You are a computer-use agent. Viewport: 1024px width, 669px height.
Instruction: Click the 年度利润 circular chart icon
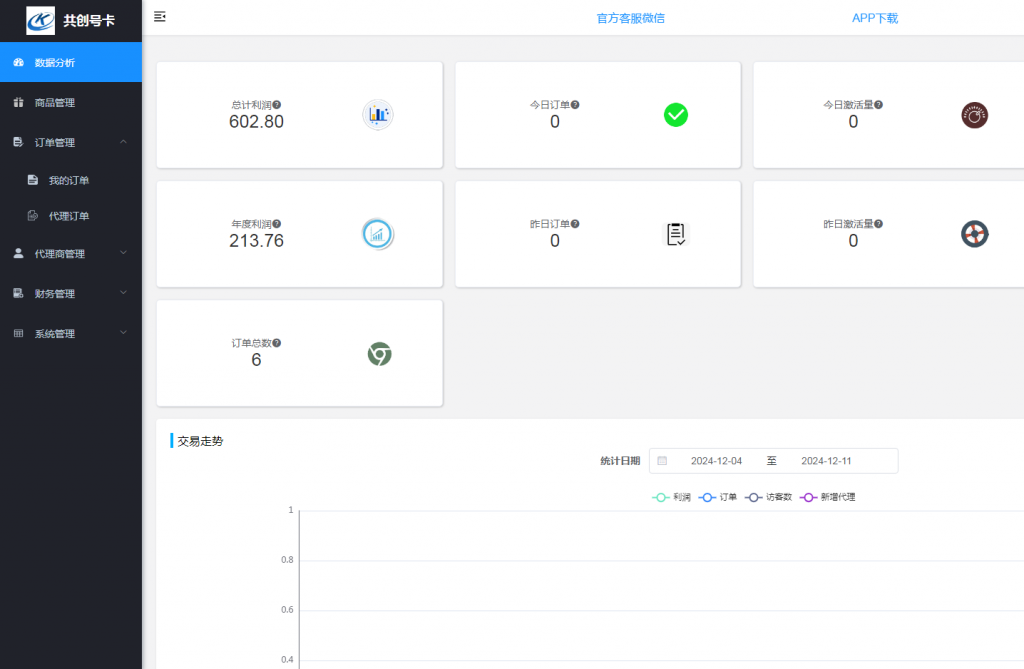pyautogui.click(x=378, y=234)
